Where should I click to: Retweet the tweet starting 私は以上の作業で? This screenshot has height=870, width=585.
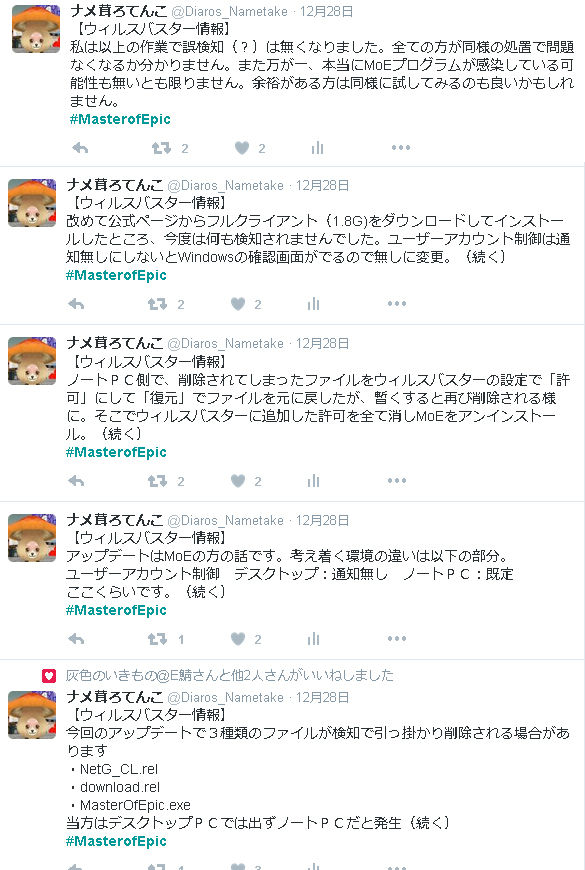click(162, 148)
